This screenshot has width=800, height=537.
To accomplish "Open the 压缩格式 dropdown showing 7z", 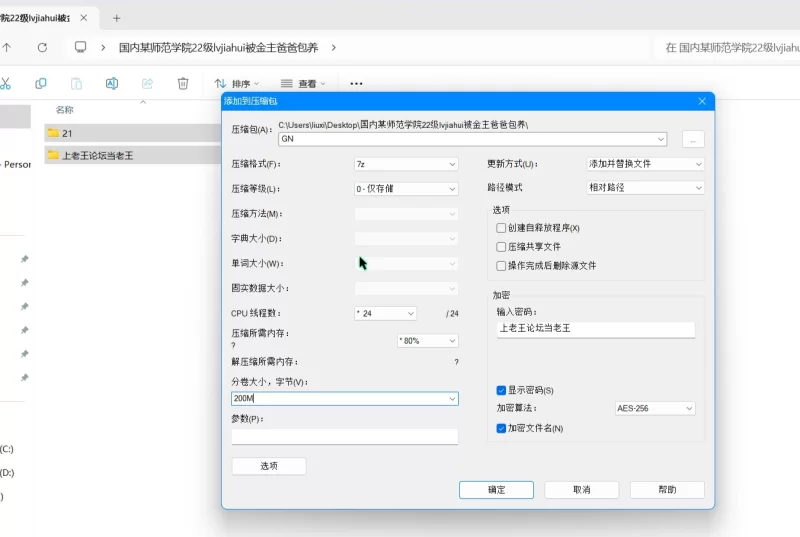I will 406,164.
